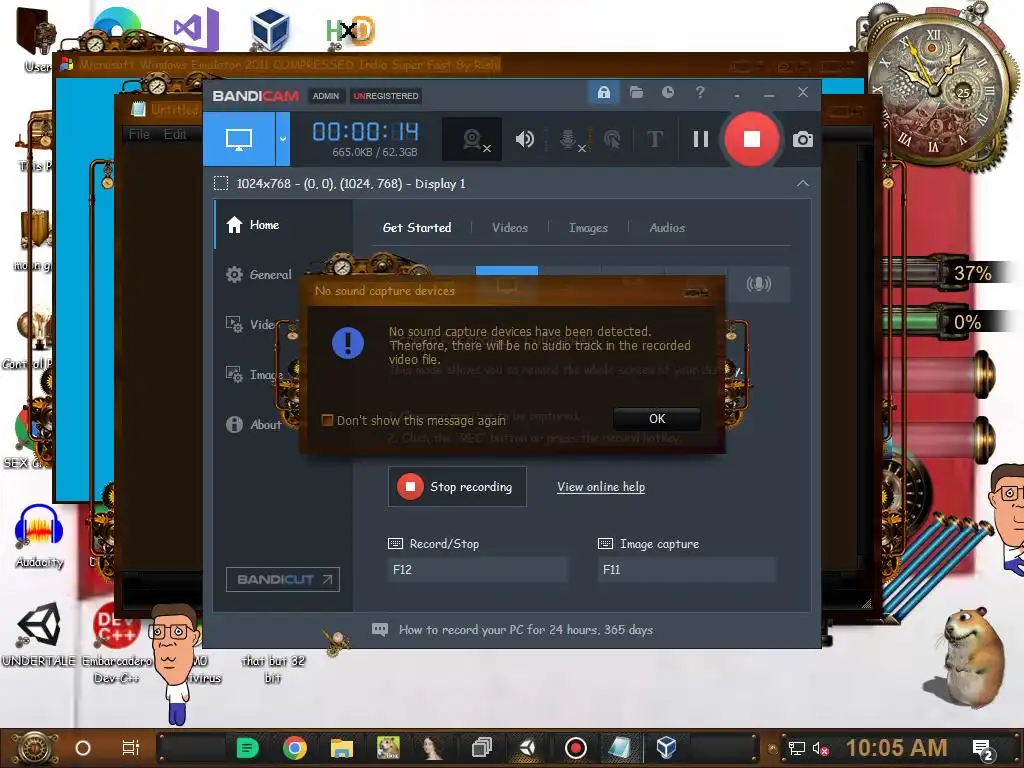Open the HxD desktop icon
Image resolution: width=1024 pixels, height=768 pixels.
tap(351, 31)
